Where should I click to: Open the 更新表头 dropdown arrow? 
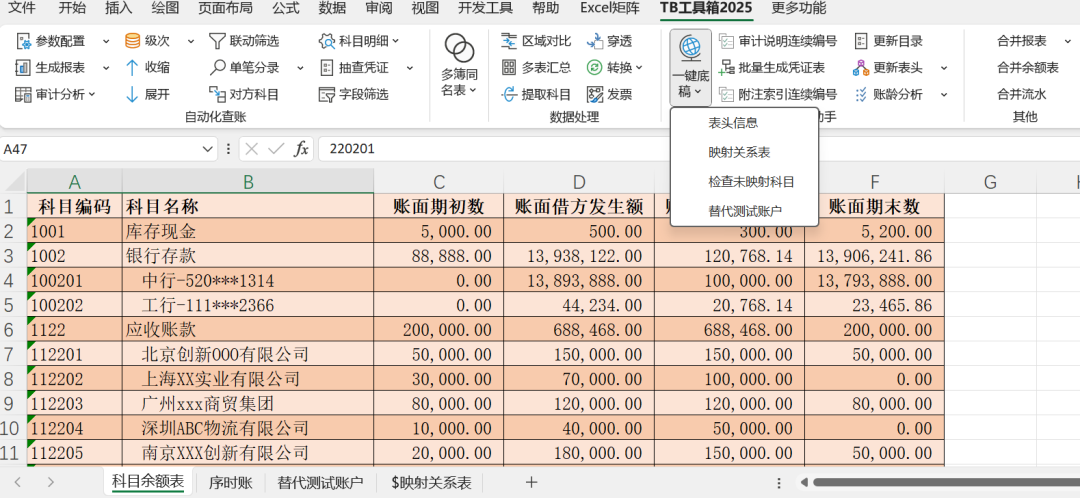tap(944, 68)
